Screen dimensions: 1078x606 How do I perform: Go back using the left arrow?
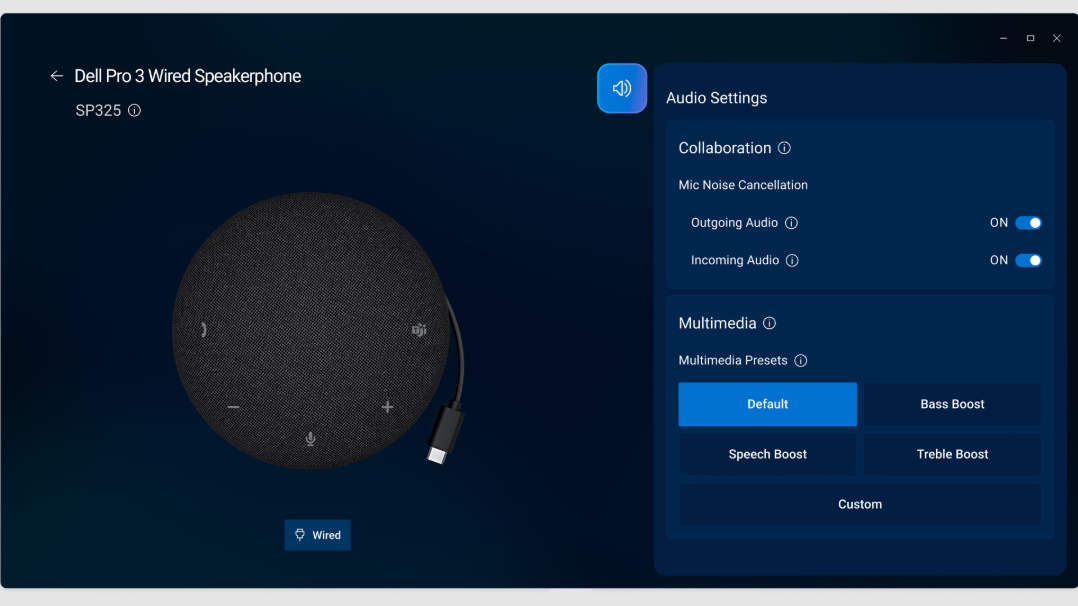coord(56,76)
